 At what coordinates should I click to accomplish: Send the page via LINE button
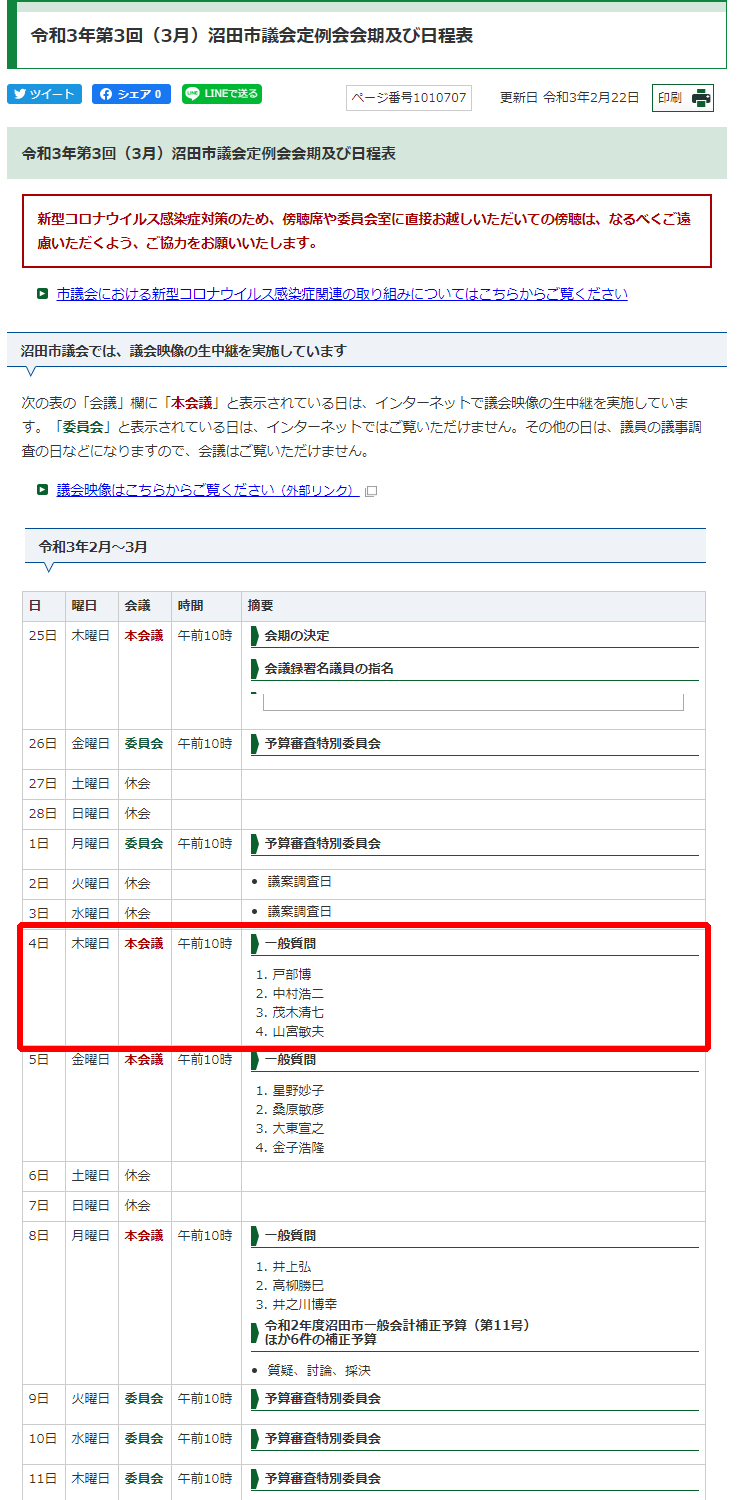coord(222,94)
